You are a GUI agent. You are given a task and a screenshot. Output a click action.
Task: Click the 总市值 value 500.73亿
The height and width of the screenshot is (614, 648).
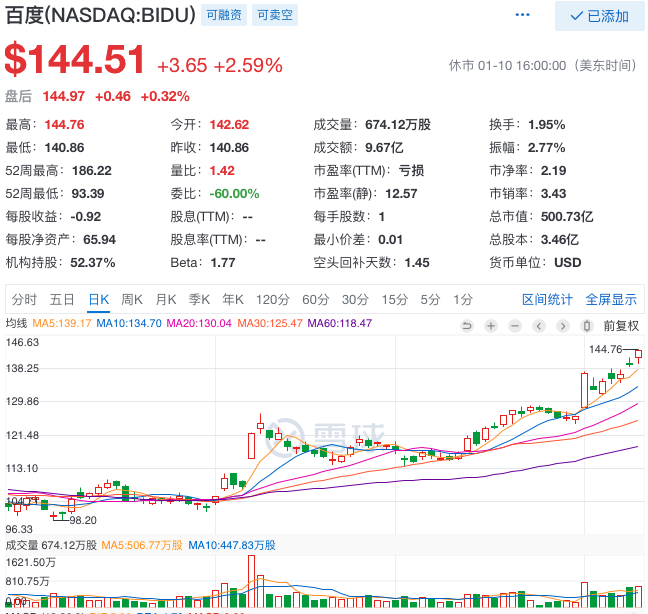pyautogui.click(x=567, y=217)
